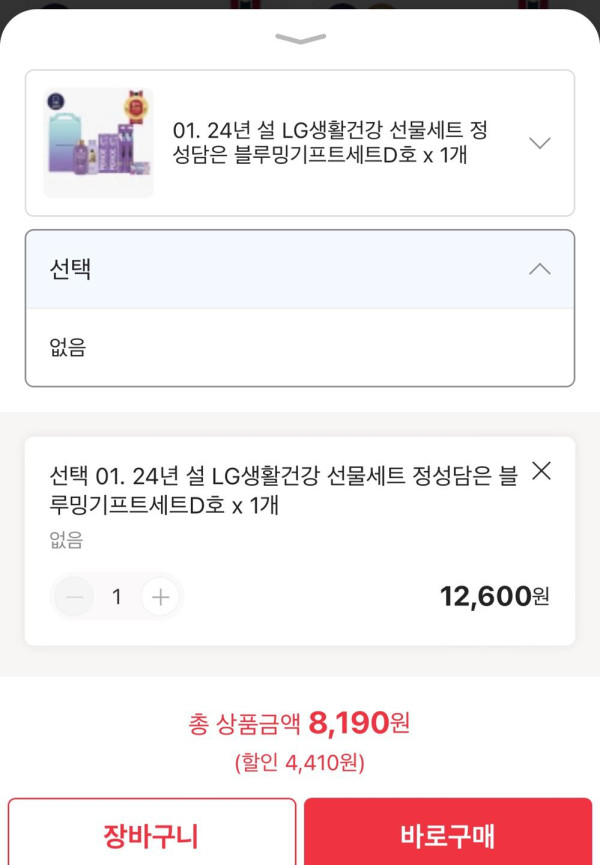Collapse the bottom sheet using the top handle
Image resolution: width=600 pixels, height=865 pixels.
tap(300, 39)
